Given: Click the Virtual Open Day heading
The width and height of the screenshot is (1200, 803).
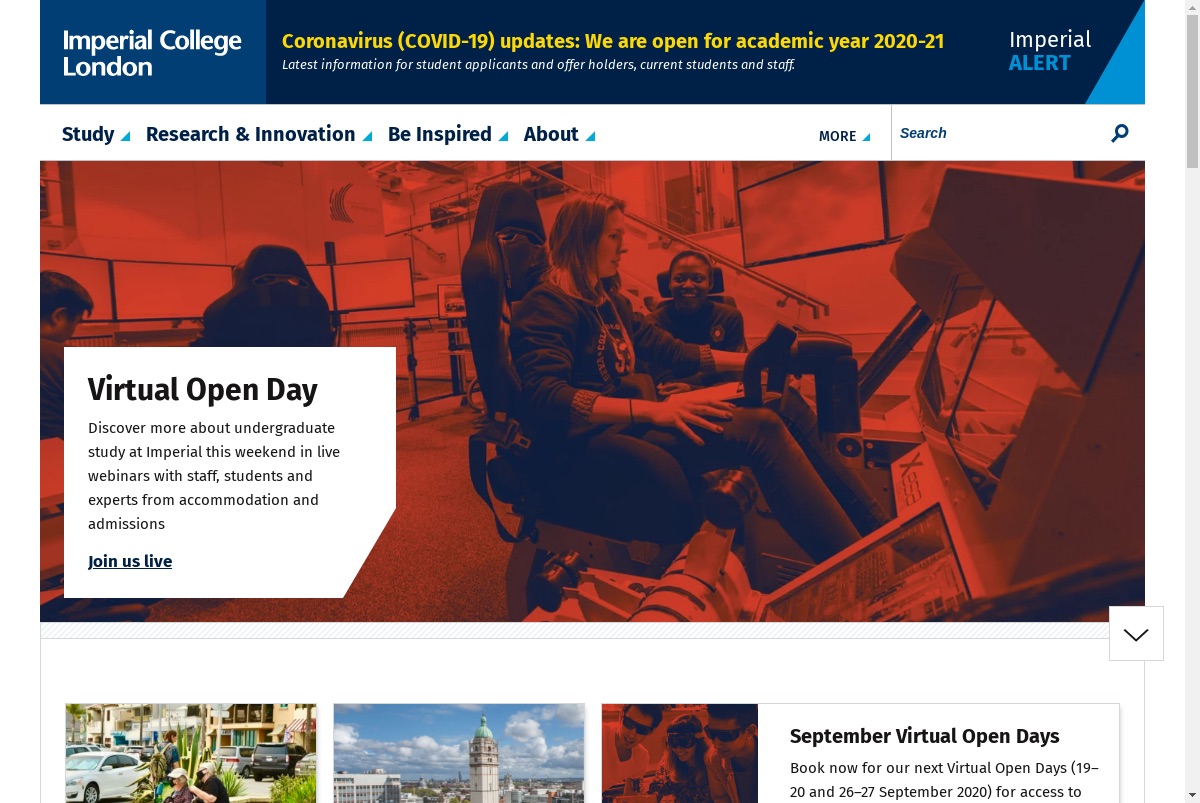Looking at the screenshot, I should click(x=203, y=389).
